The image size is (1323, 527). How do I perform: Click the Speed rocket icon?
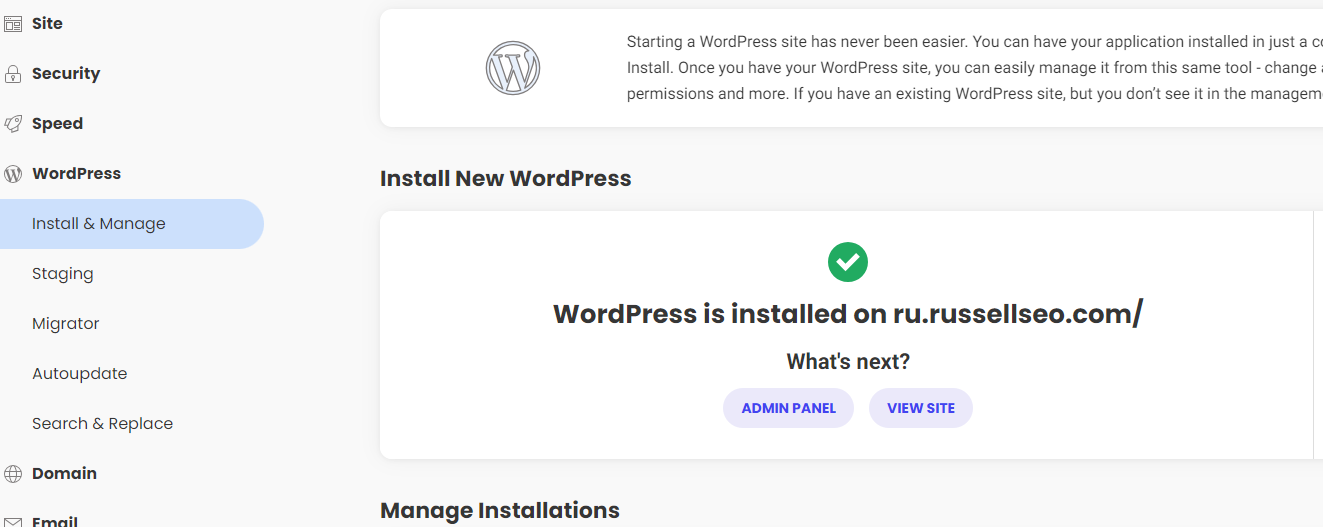tap(13, 124)
